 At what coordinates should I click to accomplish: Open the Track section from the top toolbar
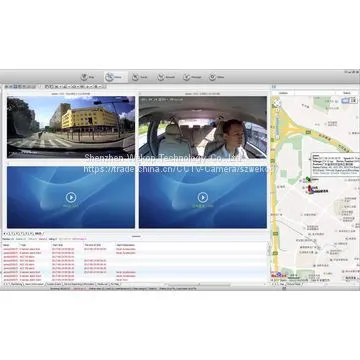click(x=139, y=77)
